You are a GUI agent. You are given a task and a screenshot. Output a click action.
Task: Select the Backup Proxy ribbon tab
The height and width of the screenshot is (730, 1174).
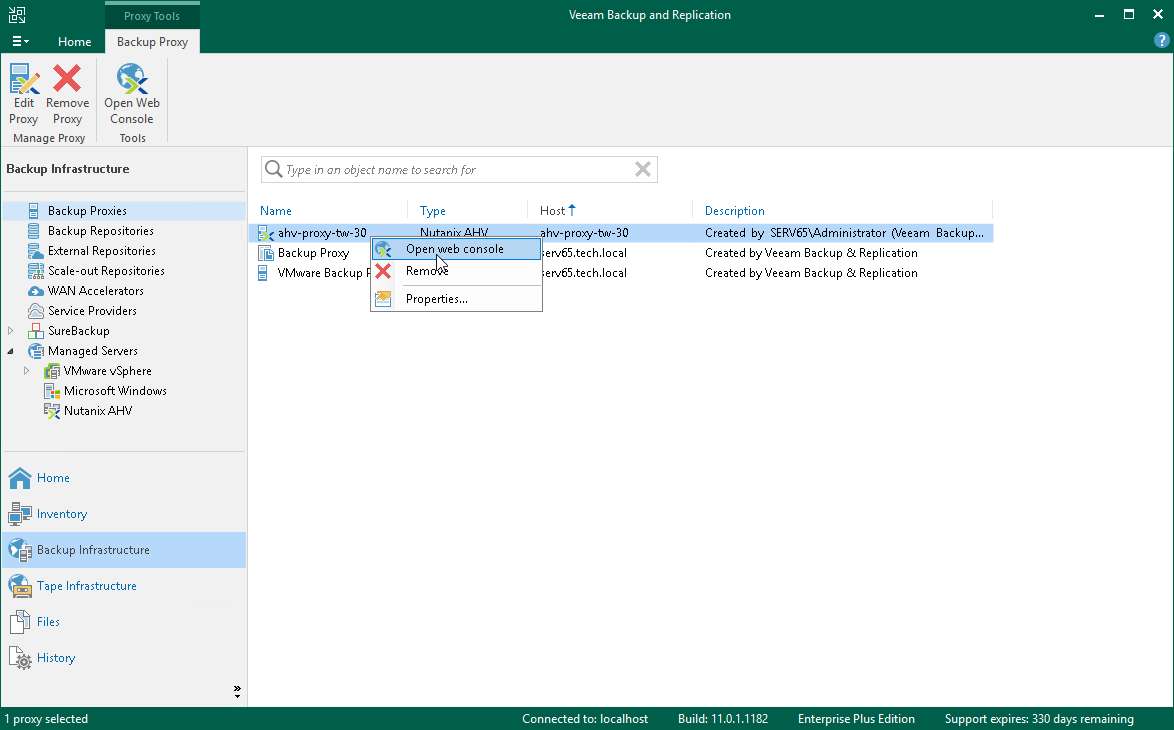(153, 42)
